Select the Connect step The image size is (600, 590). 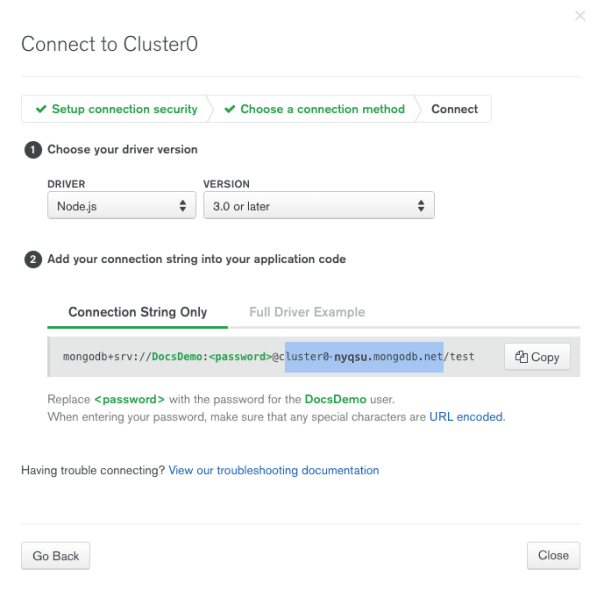454,109
